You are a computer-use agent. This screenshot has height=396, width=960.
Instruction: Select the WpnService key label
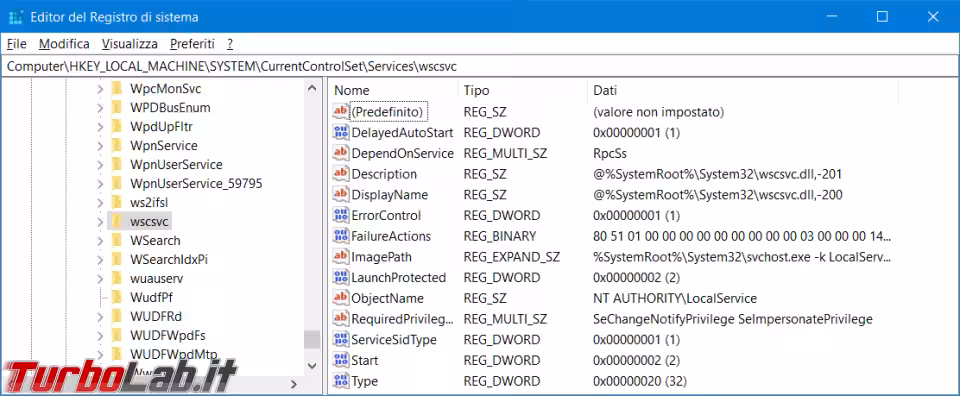pyautogui.click(x=163, y=146)
